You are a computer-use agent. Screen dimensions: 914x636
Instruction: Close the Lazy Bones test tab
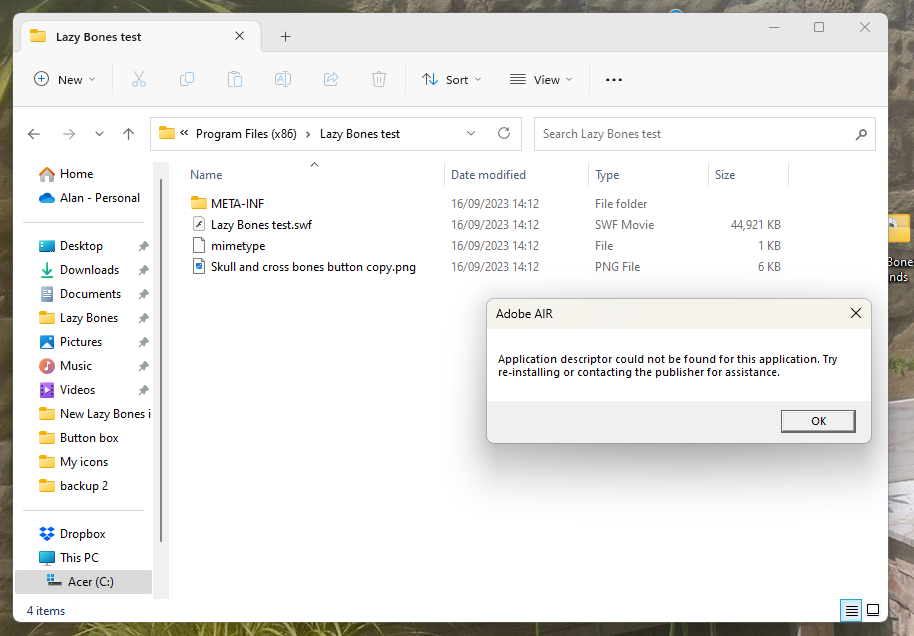(240, 36)
